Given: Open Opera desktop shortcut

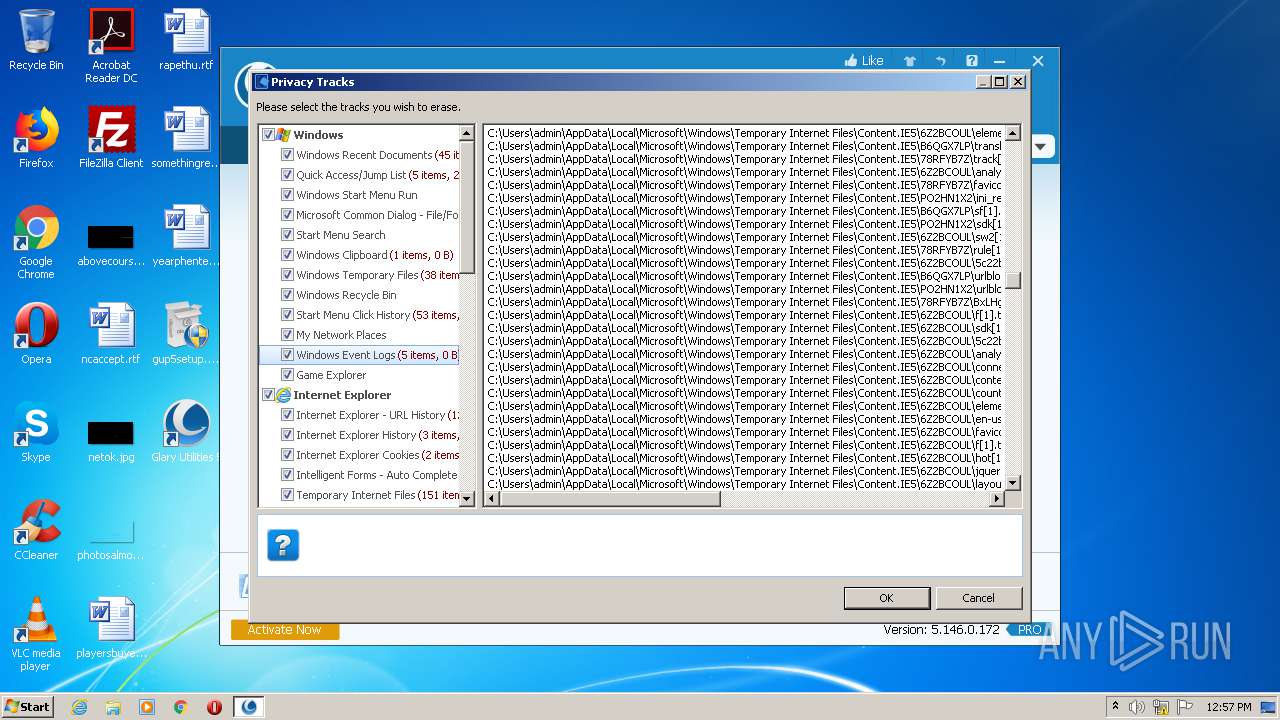Looking at the screenshot, I should pyautogui.click(x=36, y=334).
